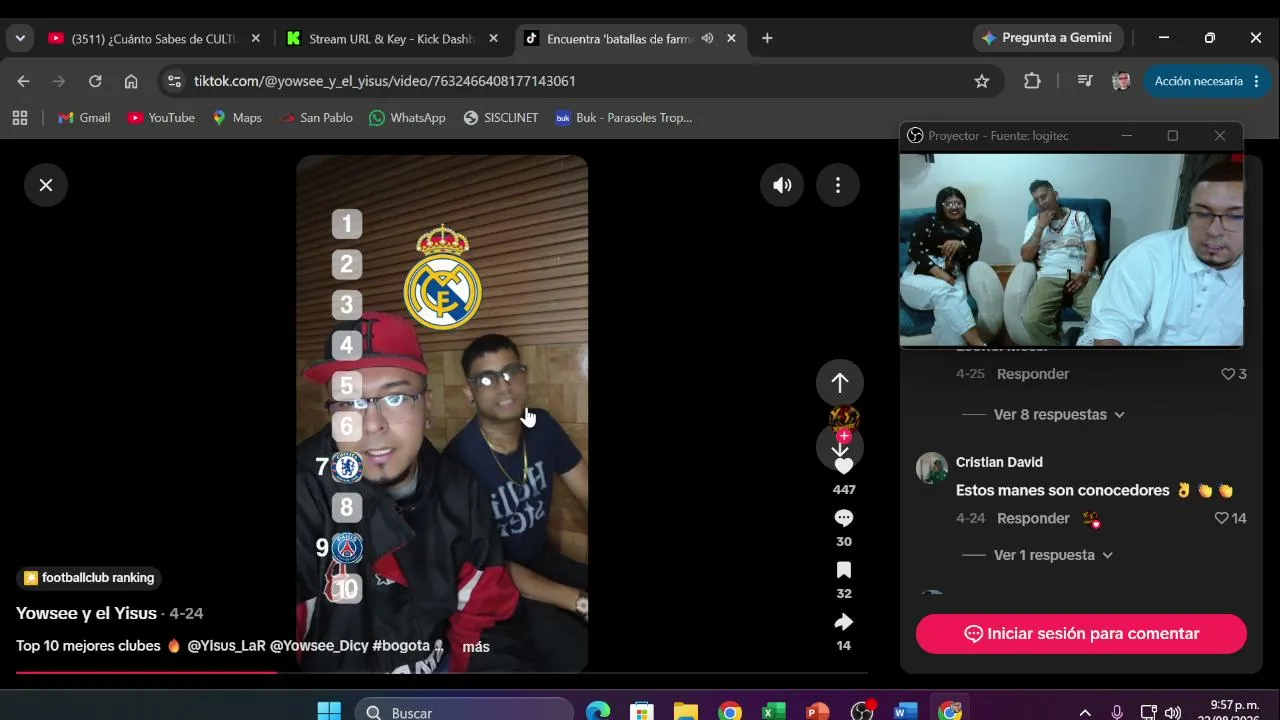Open Excel from the taskbar

(774, 712)
